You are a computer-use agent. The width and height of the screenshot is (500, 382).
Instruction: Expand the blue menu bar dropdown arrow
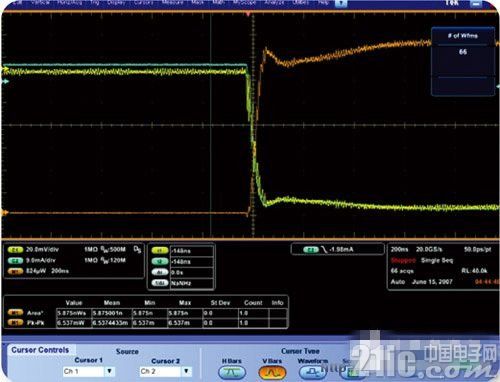pyautogui.click(x=341, y=3)
